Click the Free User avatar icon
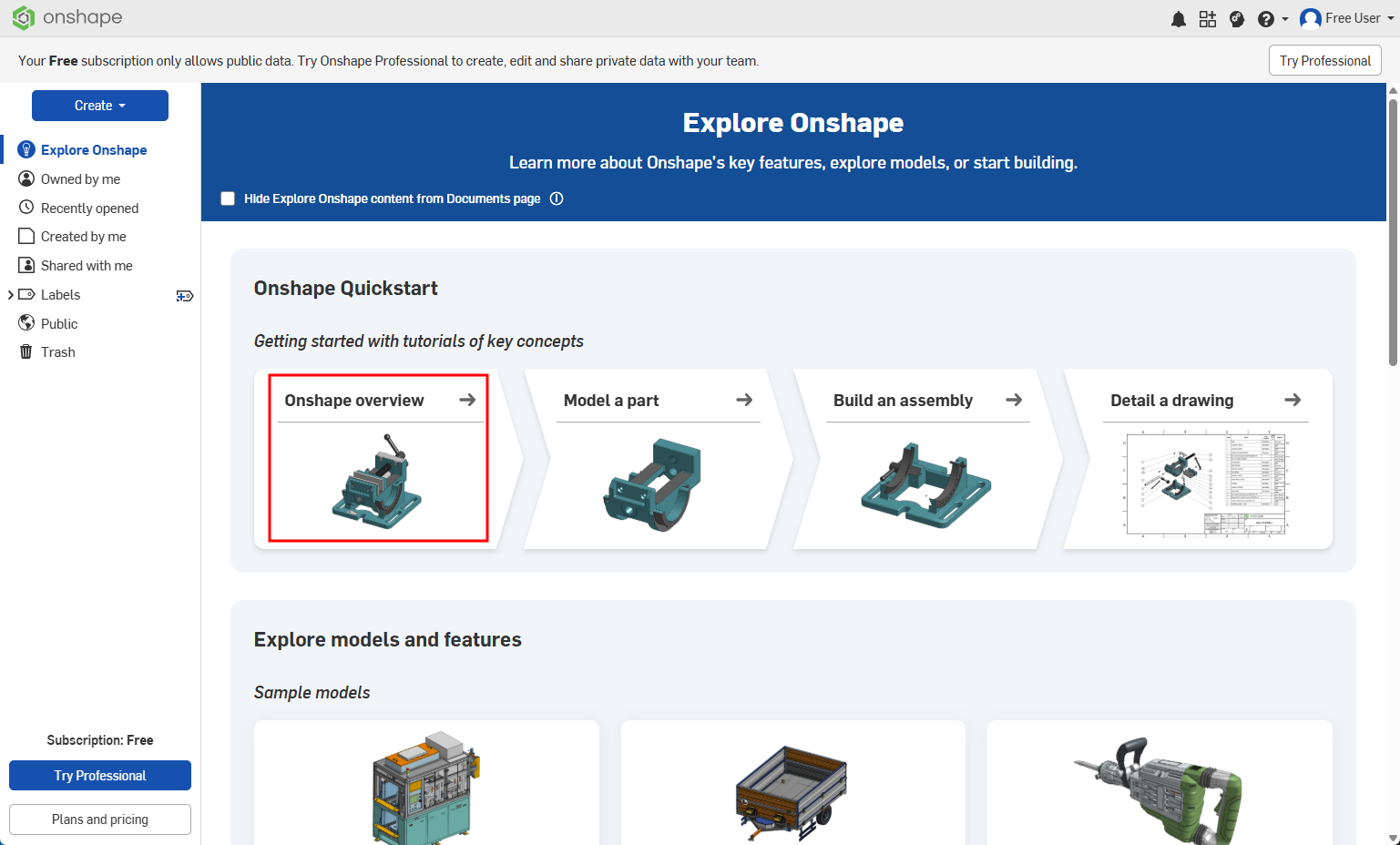Viewport: 1400px width, 845px height. (1309, 17)
